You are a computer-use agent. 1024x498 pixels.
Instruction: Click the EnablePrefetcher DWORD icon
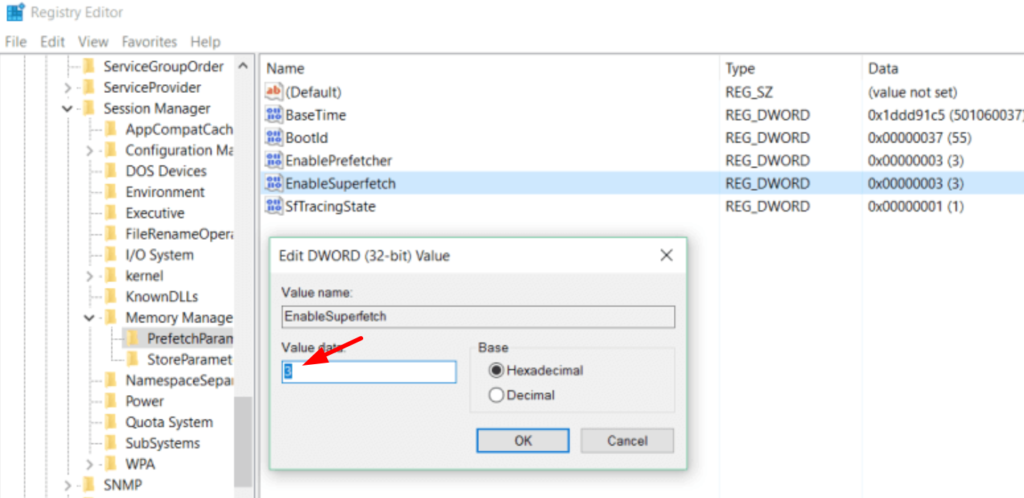point(273,160)
